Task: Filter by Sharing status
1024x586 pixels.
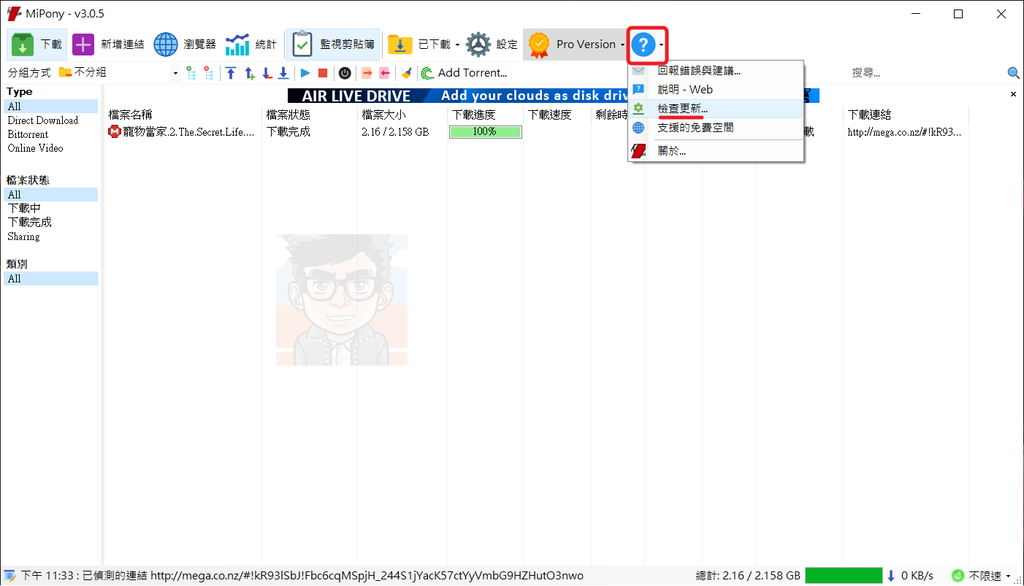Action: coord(24,236)
